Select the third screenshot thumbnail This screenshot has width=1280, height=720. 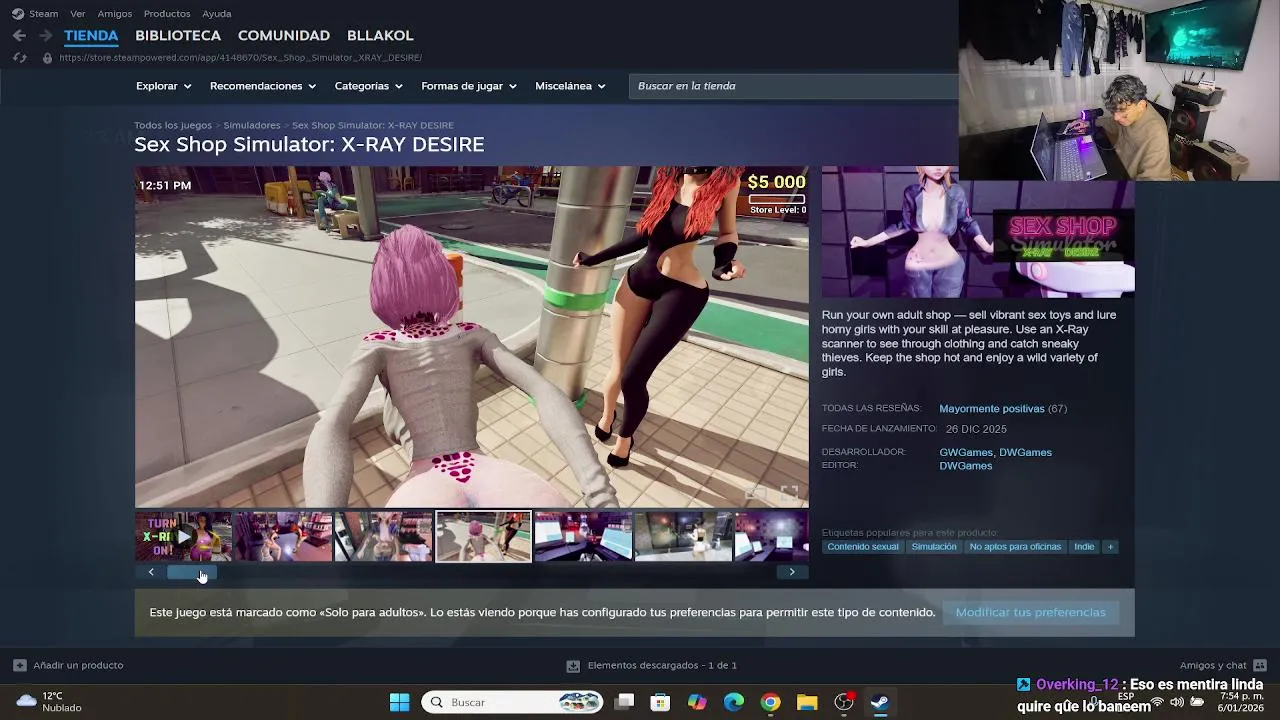[383, 537]
